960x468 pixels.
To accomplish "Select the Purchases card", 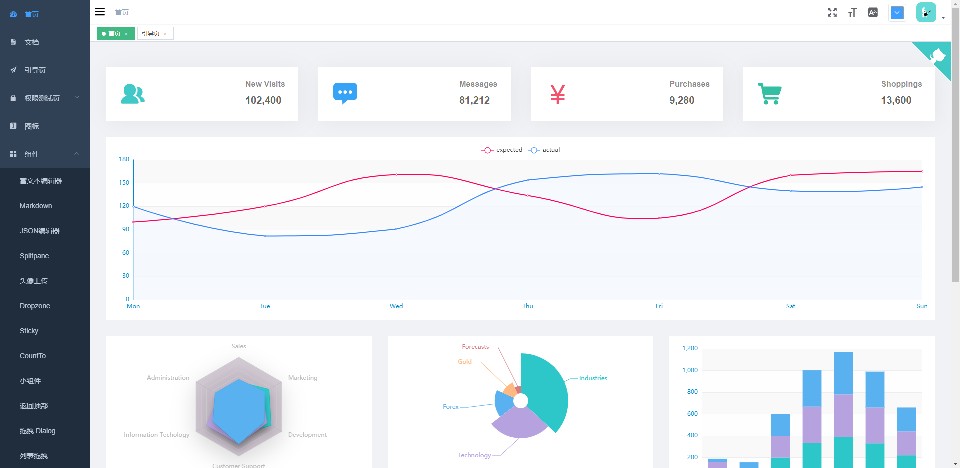I will [626, 94].
